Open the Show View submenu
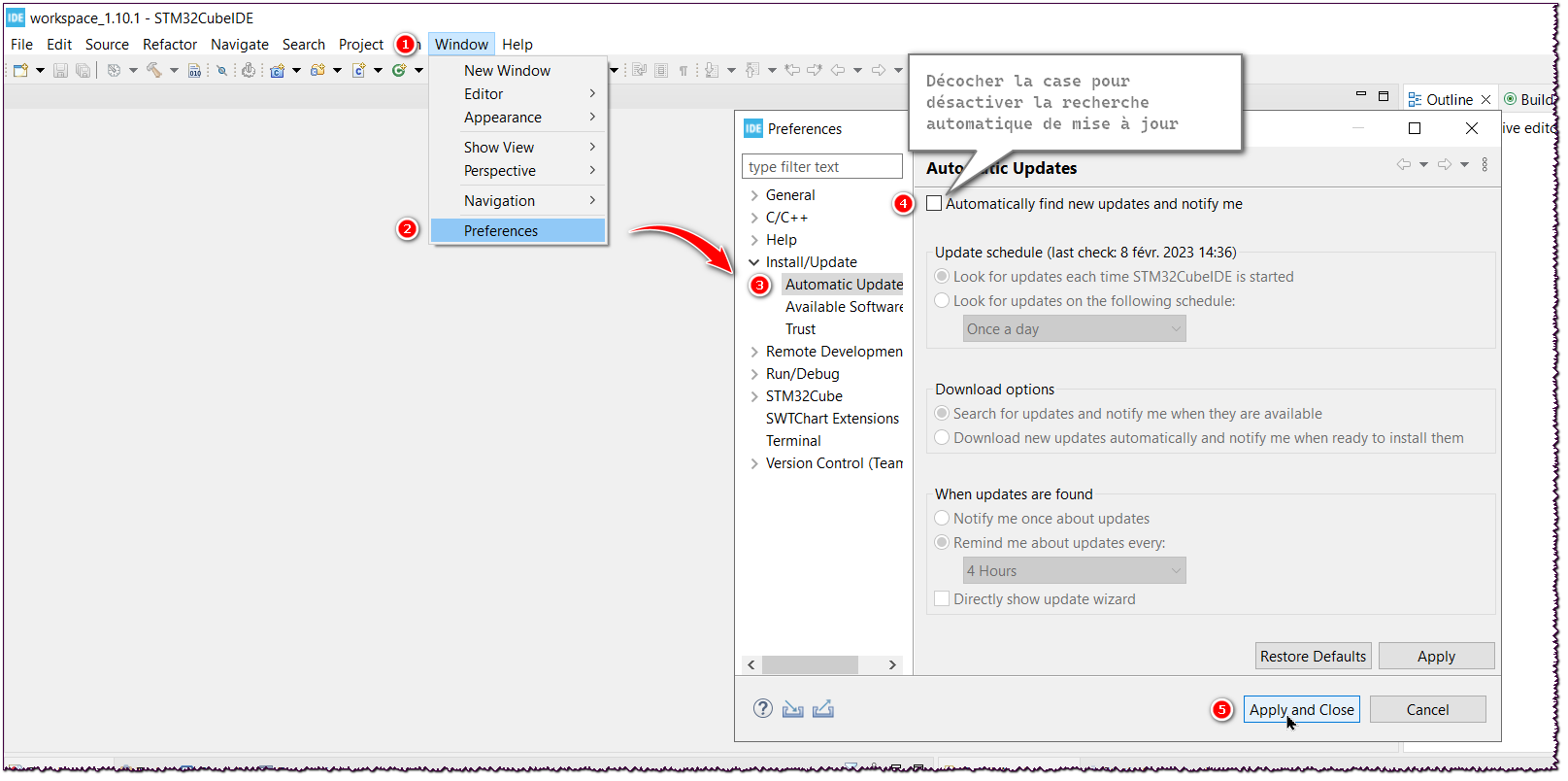 click(x=517, y=147)
